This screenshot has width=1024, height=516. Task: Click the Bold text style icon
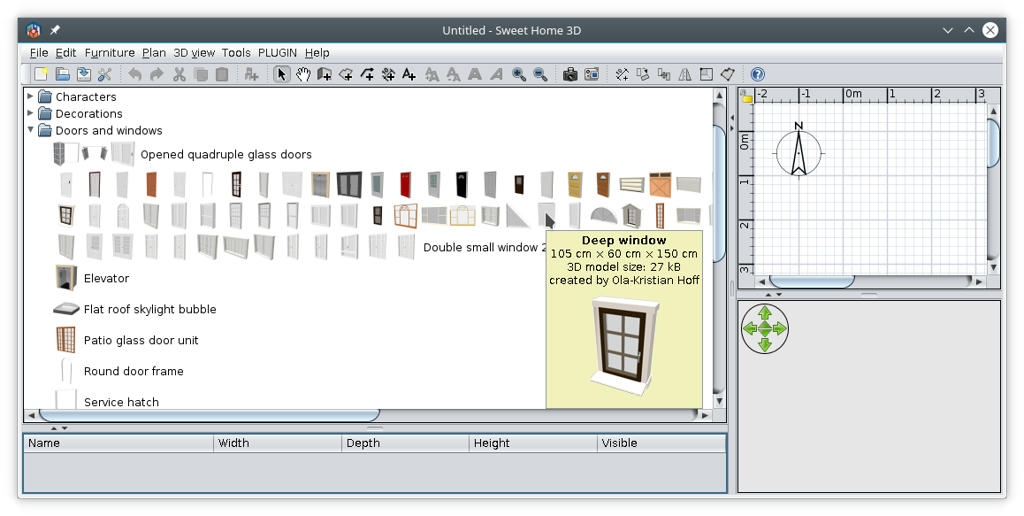pos(475,74)
